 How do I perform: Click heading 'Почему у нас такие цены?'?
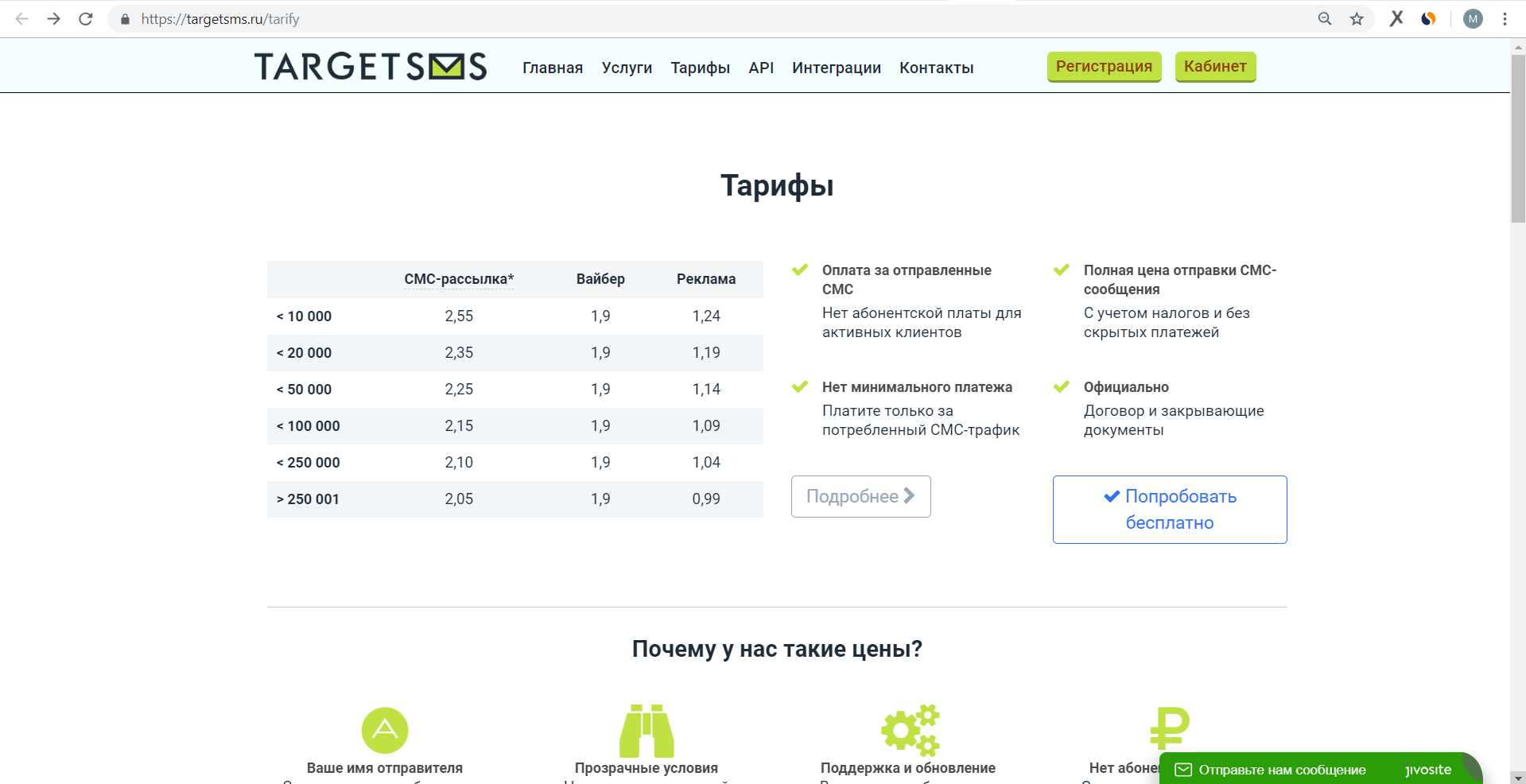[777, 649]
